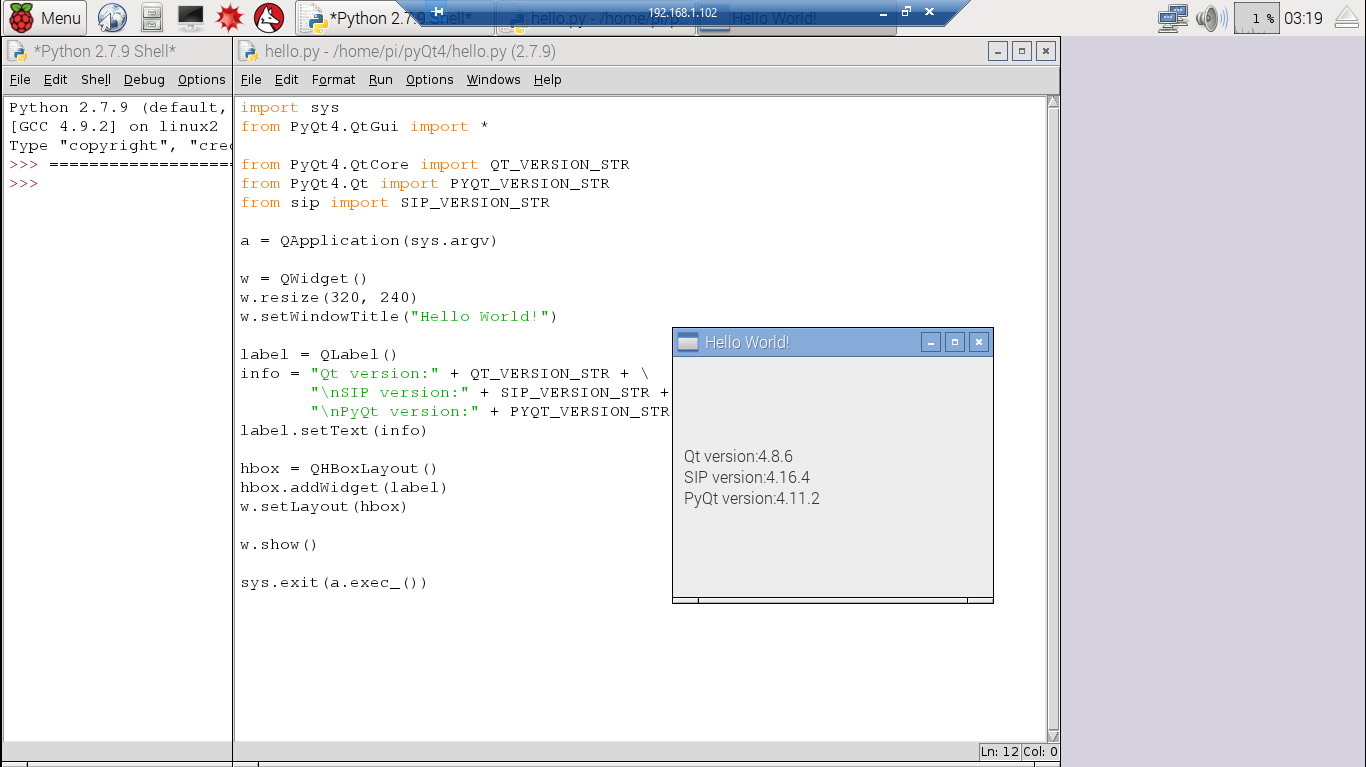Open the Shell menu

click(x=95, y=79)
